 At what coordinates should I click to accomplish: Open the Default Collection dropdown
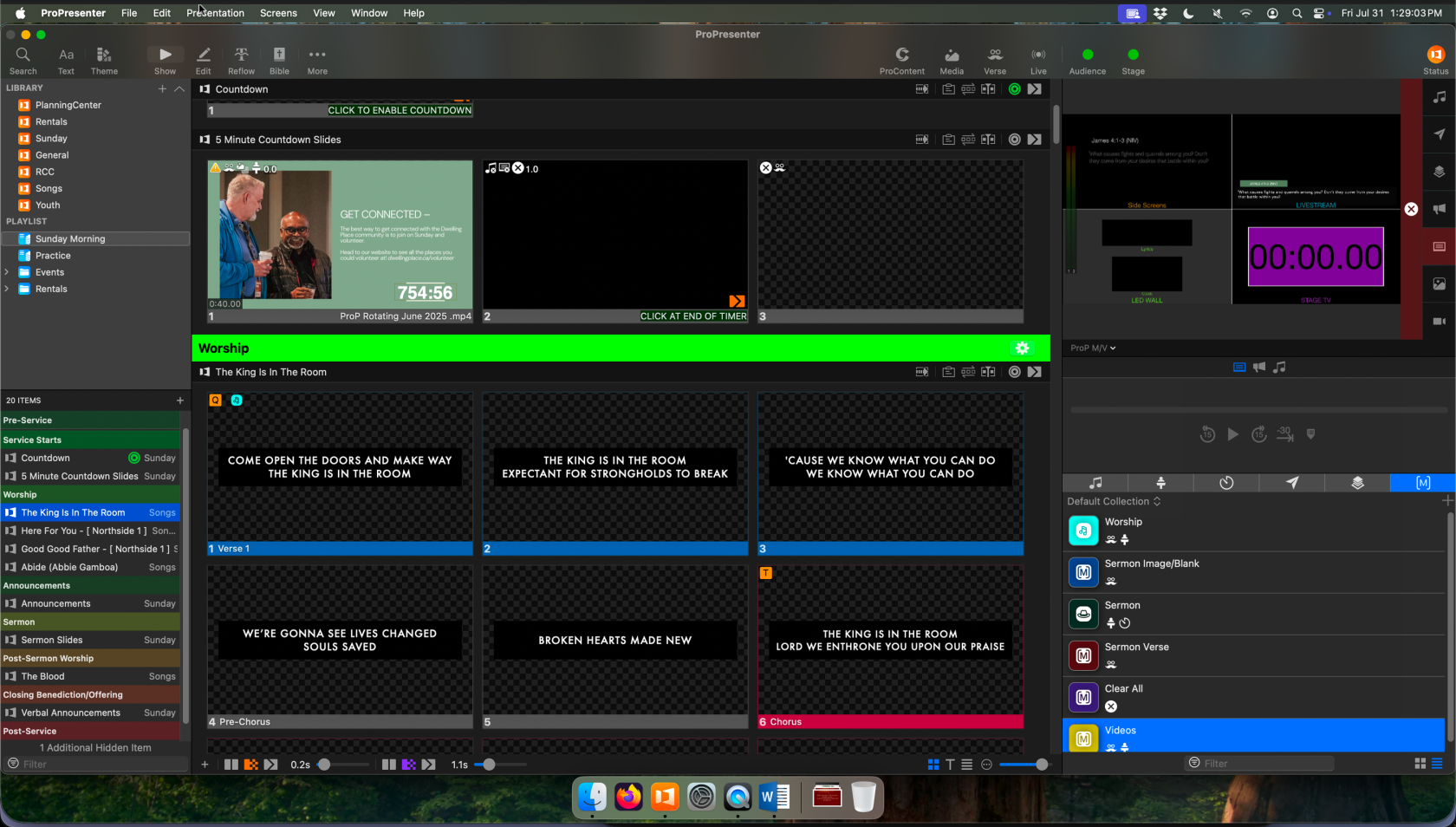pos(1114,501)
